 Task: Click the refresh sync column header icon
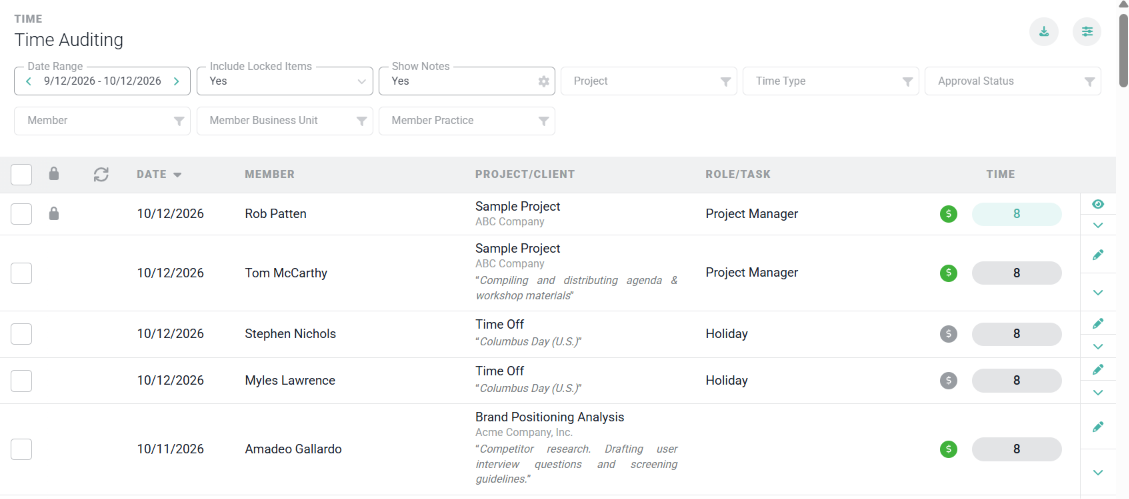tap(101, 174)
